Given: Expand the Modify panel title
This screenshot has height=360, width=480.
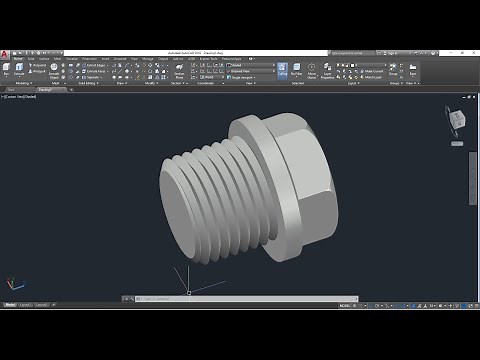Looking at the screenshot, I should [x=151, y=83].
